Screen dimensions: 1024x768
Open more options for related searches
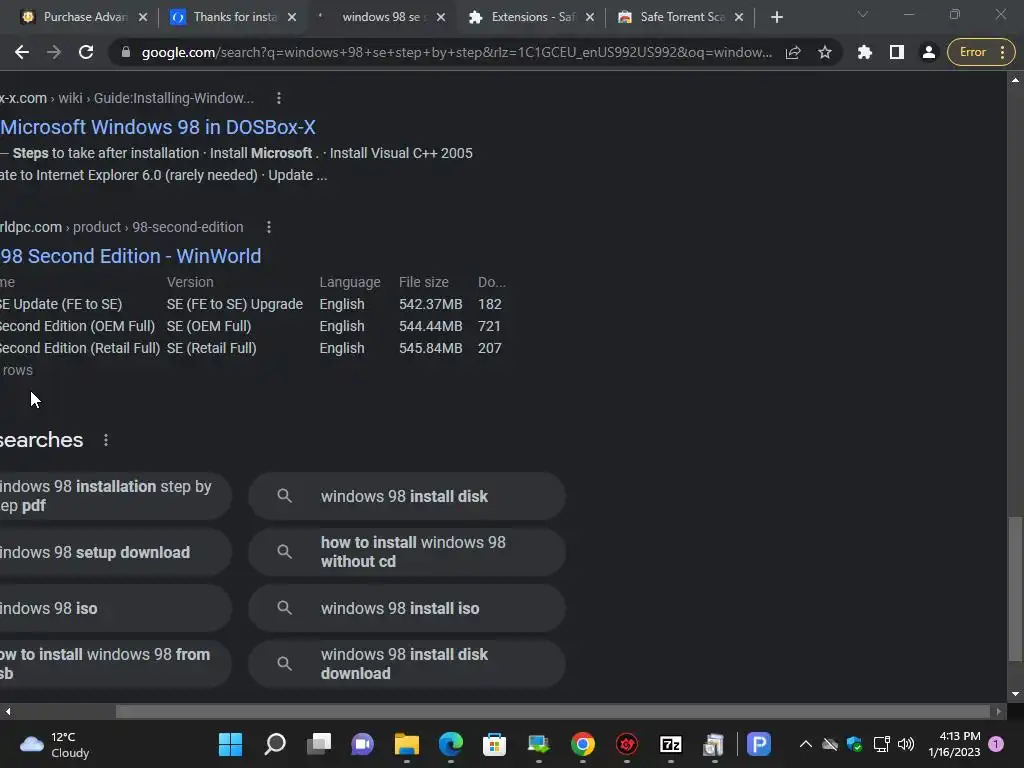coord(106,440)
